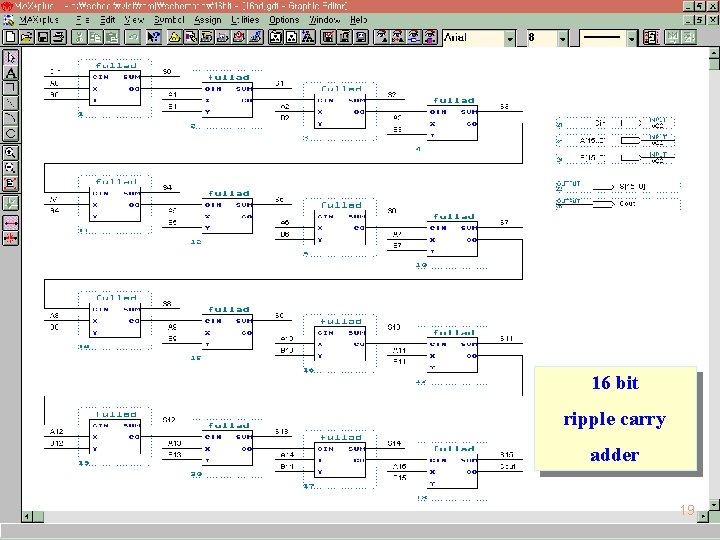Open the Help menu

(x=358, y=20)
